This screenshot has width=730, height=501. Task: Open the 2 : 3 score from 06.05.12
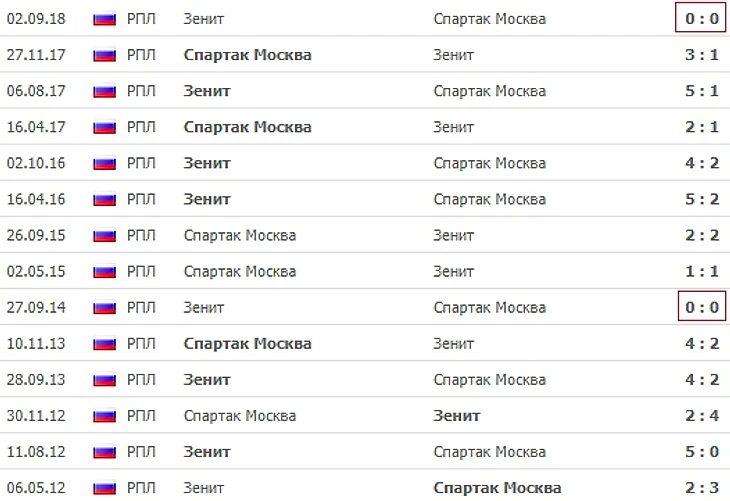coord(702,488)
